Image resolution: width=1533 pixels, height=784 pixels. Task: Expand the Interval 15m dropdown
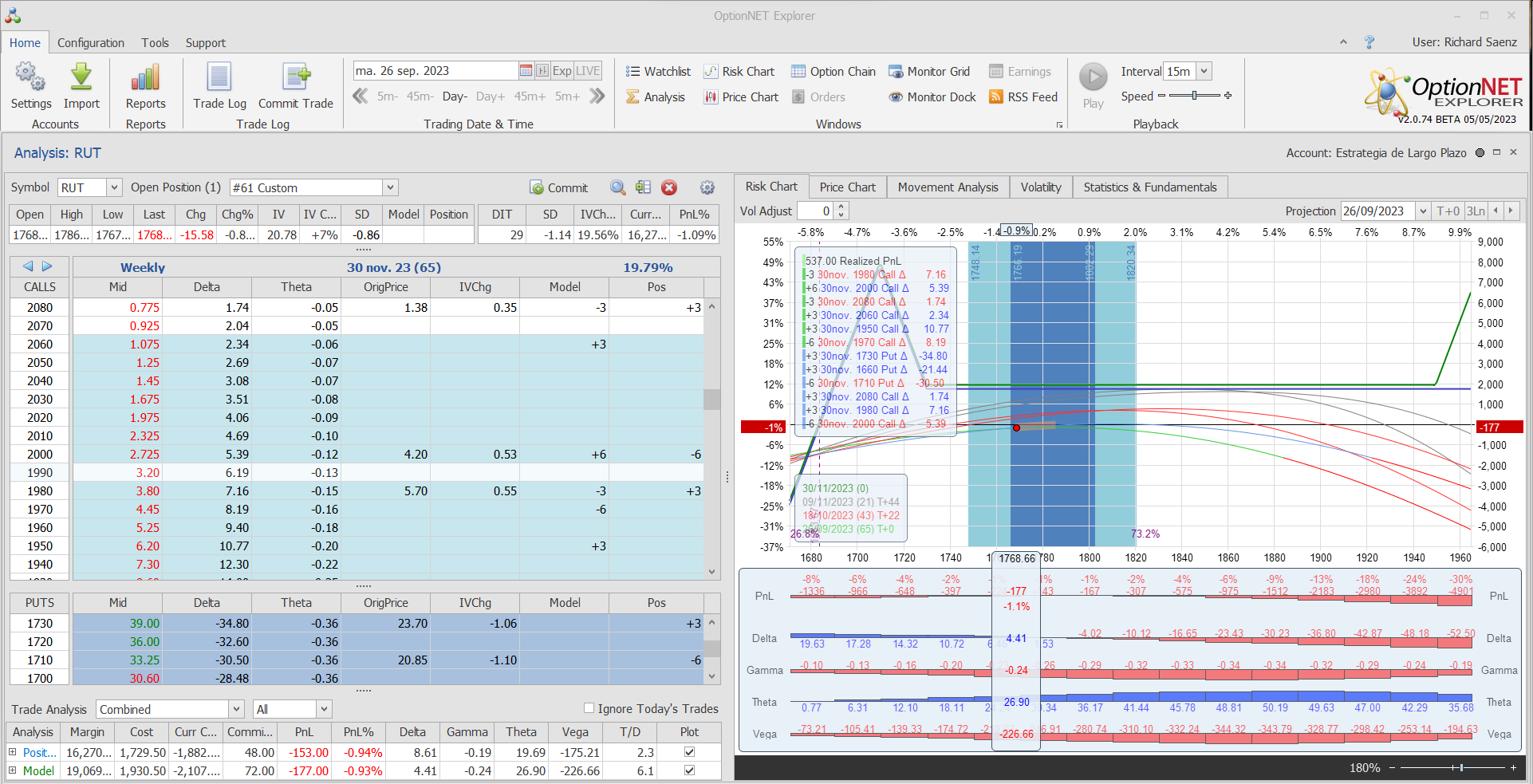[x=1204, y=72]
